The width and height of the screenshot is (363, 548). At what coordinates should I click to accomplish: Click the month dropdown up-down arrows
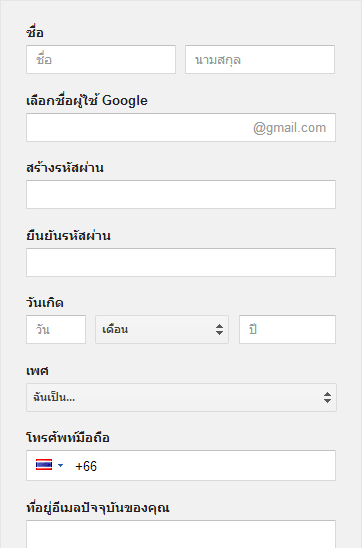(219, 330)
